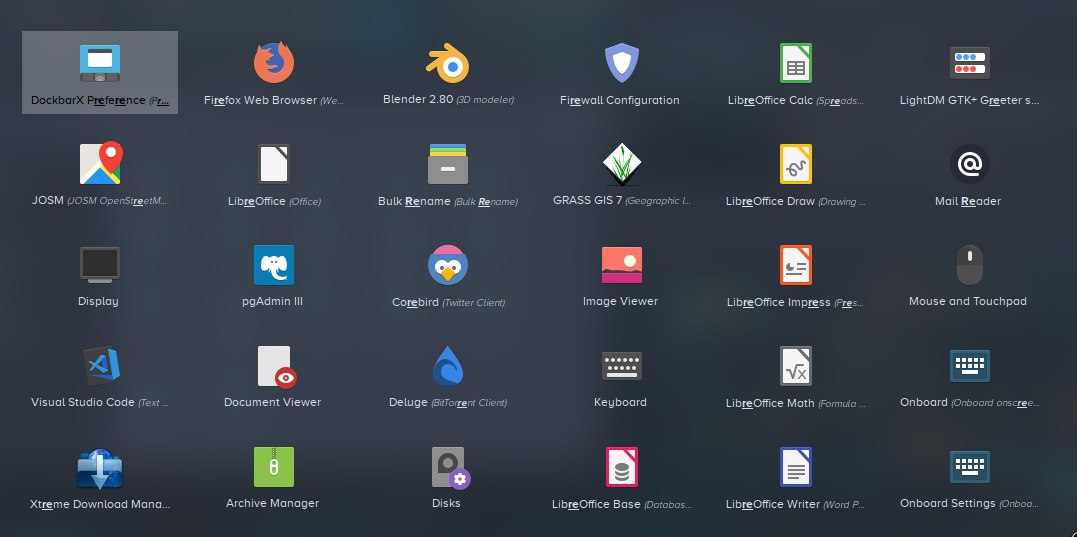
Task: Click the "pgAdmin III" label
Action: [273, 301]
